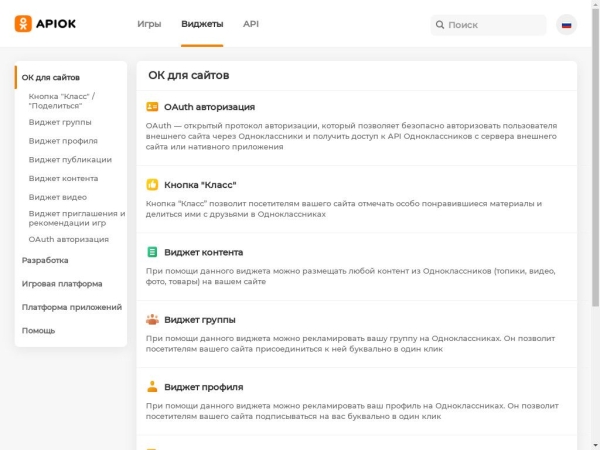
Task: Open Кнопка "Класс" / "Поделиться" sidebar link
Action: (x=62, y=101)
